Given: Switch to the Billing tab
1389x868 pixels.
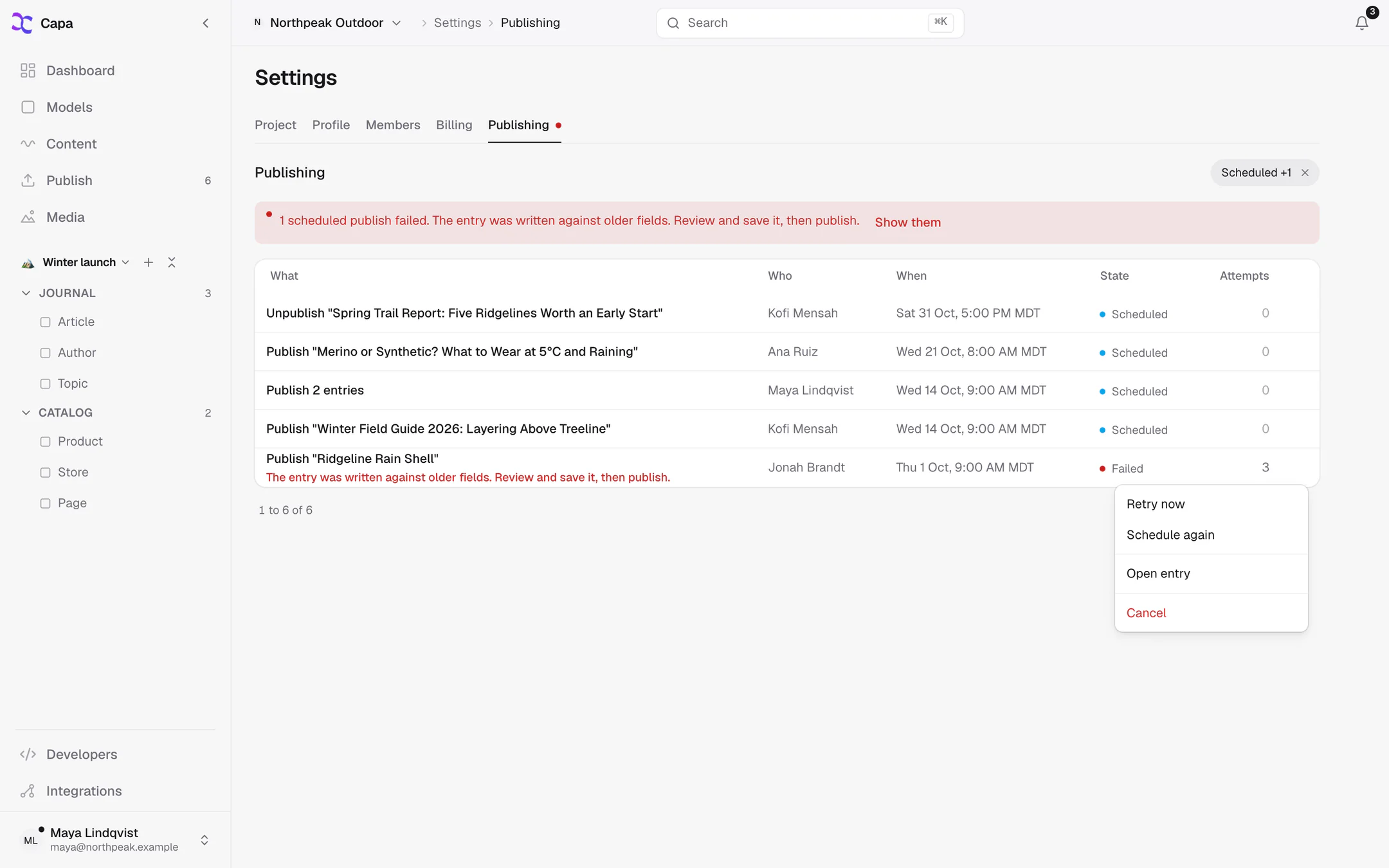Looking at the screenshot, I should pyautogui.click(x=454, y=125).
